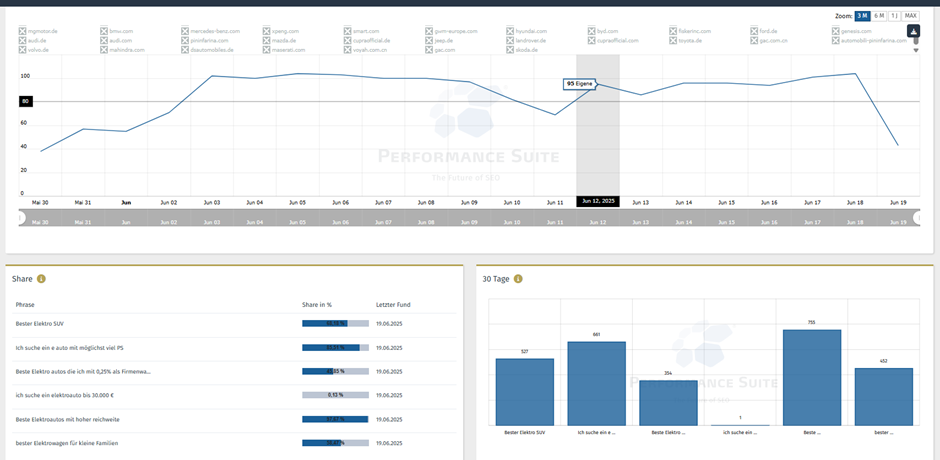
Task: Click the legend scrollbar thumb under download icon
Action: tap(916, 41)
